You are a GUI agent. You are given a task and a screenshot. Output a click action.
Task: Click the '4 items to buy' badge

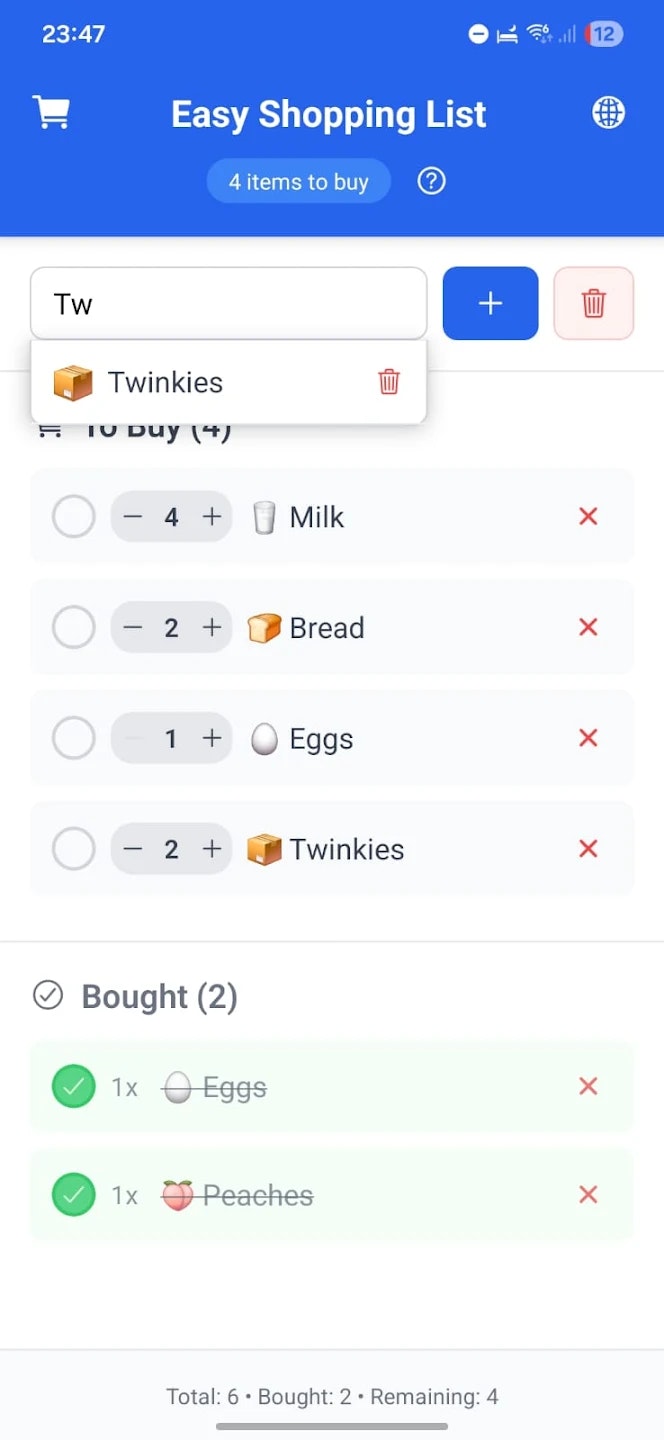[x=298, y=181]
